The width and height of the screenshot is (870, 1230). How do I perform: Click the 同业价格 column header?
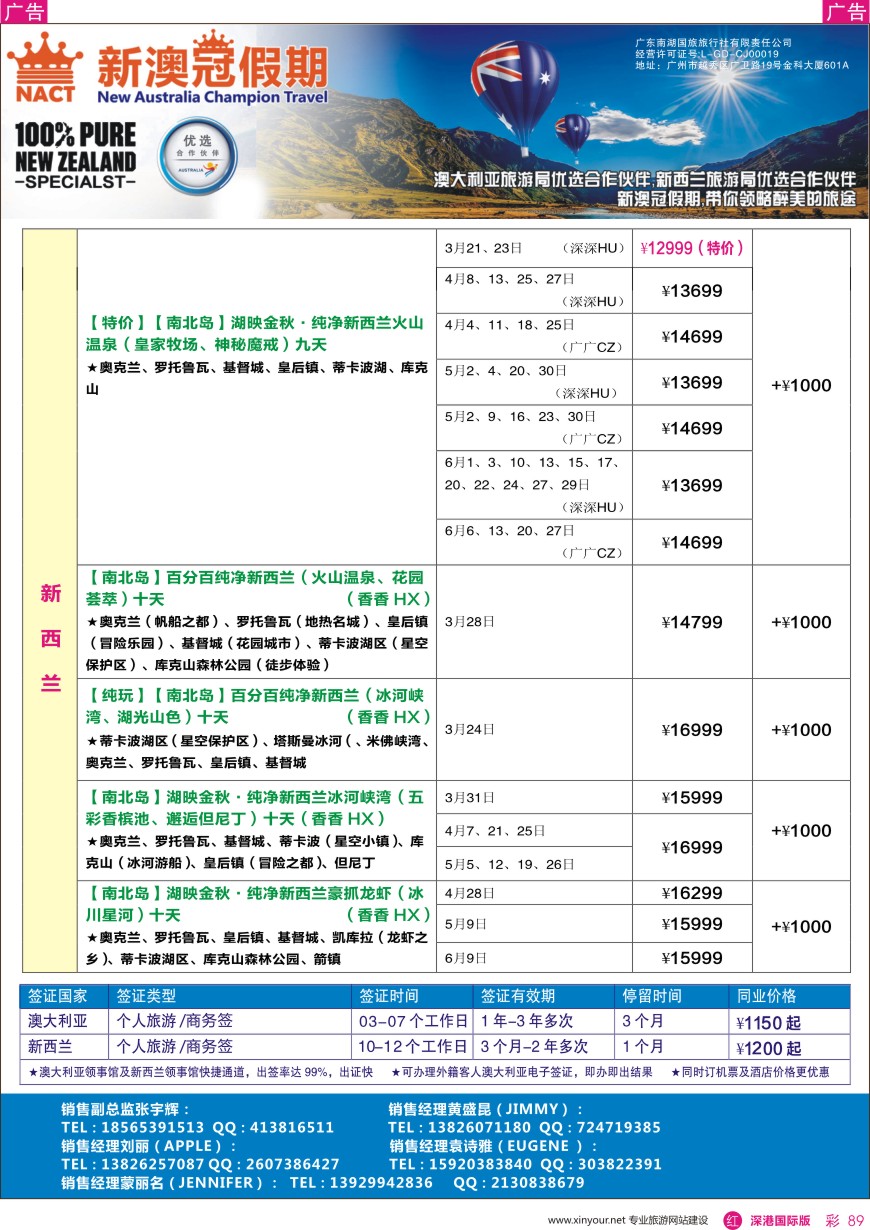click(766, 996)
